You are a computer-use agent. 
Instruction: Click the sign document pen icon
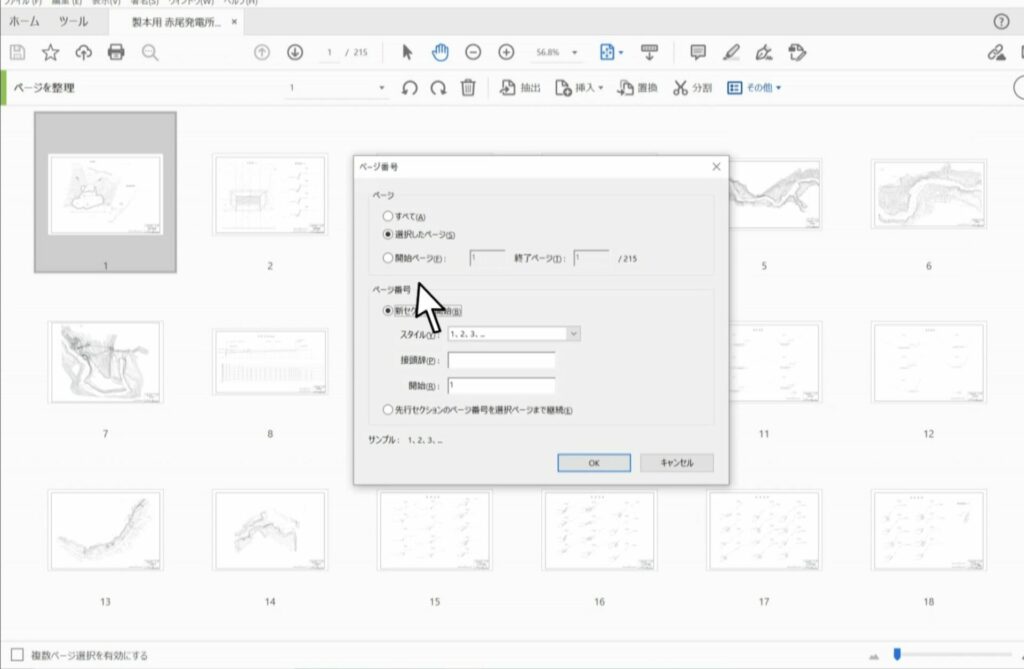click(764, 52)
